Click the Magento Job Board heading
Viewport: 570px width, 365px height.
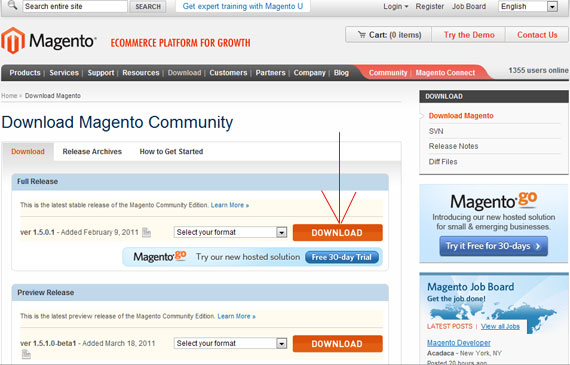[470, 287]
